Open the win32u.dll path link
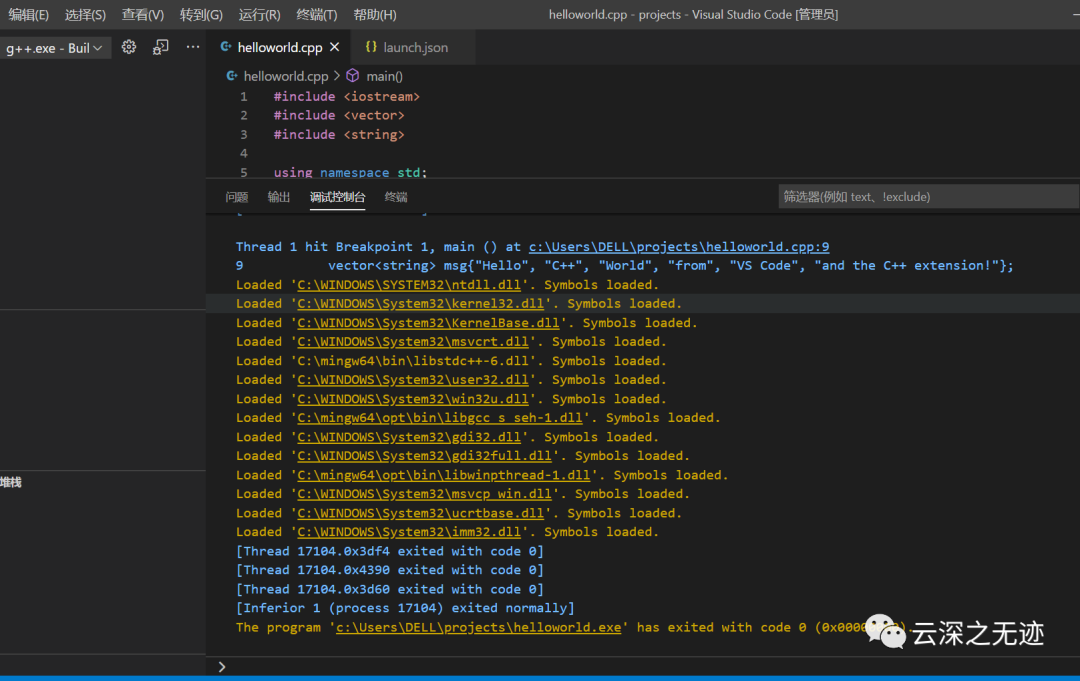Viewport: 1080px width, 681px height. pyautogui.click(x=413, y=399)
